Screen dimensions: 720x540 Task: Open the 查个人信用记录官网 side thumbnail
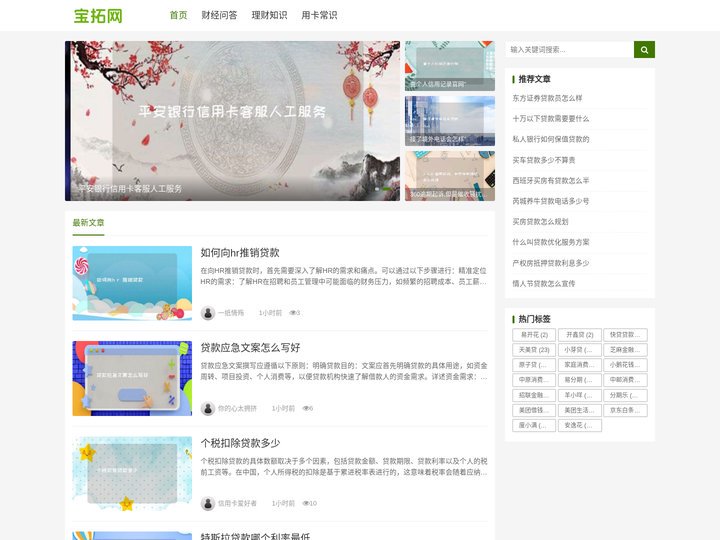(x=450, y=66)
